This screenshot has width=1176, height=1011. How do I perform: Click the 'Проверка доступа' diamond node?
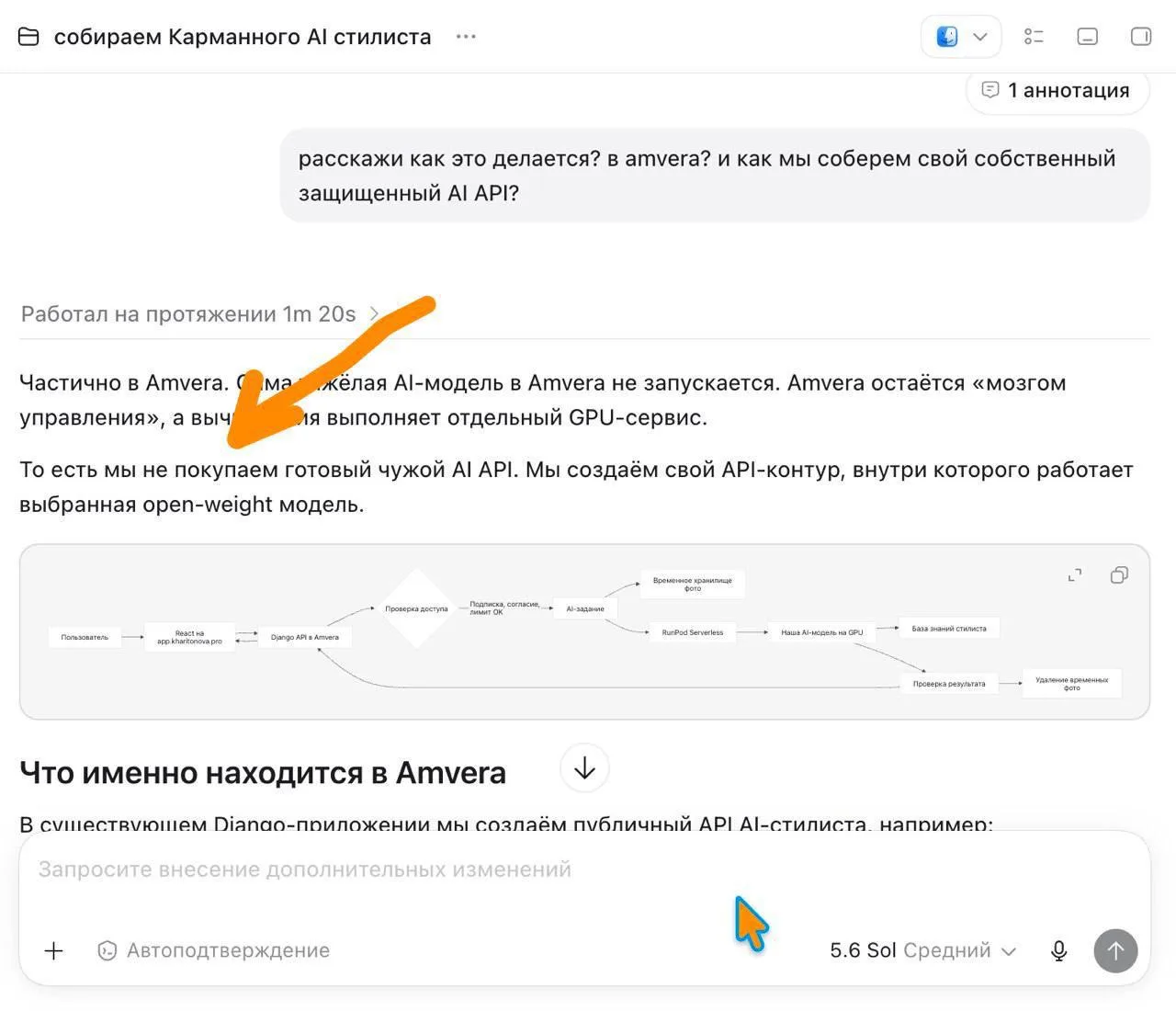[416, 608]
